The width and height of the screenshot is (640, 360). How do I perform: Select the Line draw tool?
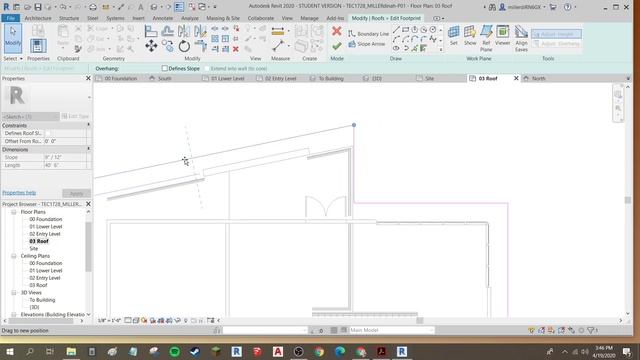(396, 30)
